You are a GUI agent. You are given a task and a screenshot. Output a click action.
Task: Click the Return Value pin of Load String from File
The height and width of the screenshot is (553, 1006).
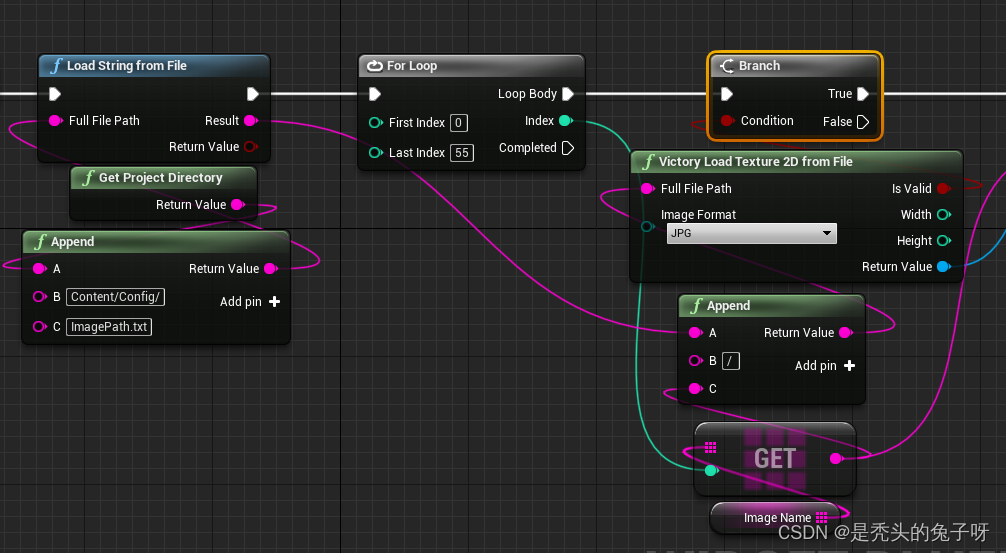click(251, 147)
